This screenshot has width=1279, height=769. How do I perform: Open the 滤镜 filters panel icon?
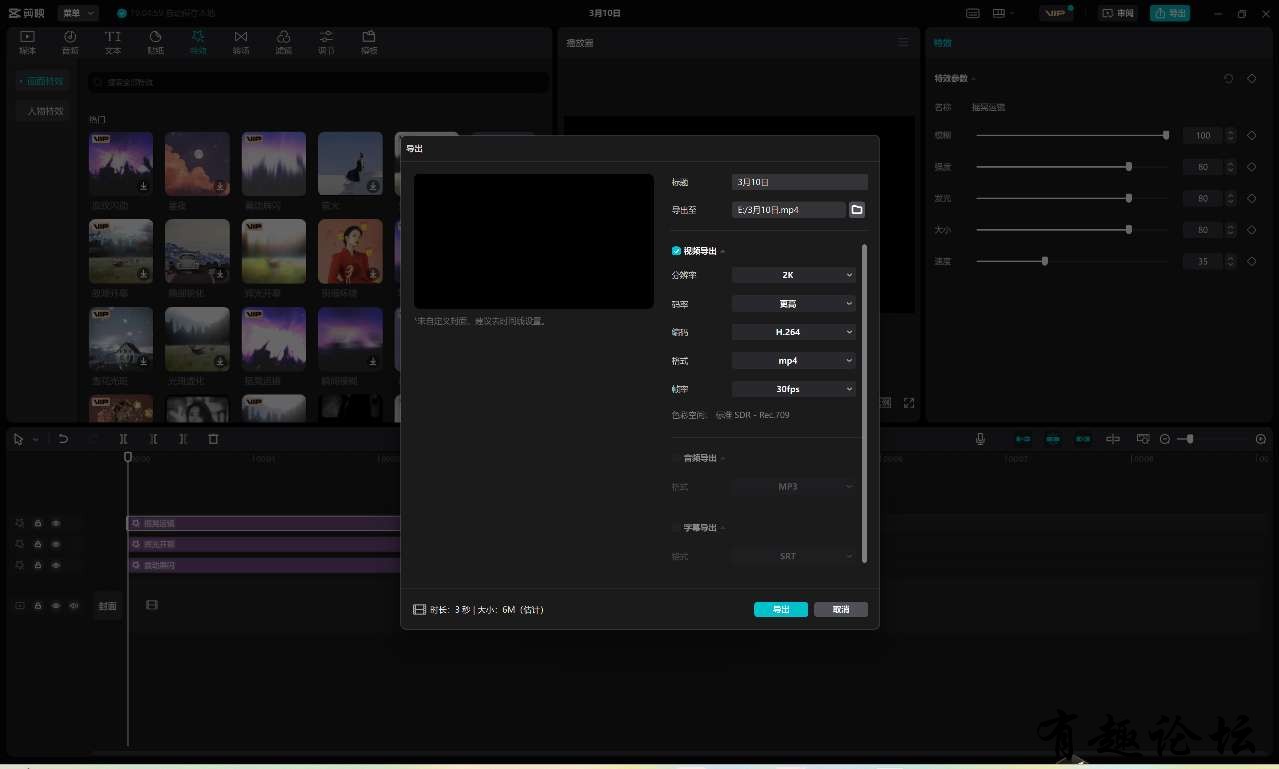click(283, 42)
